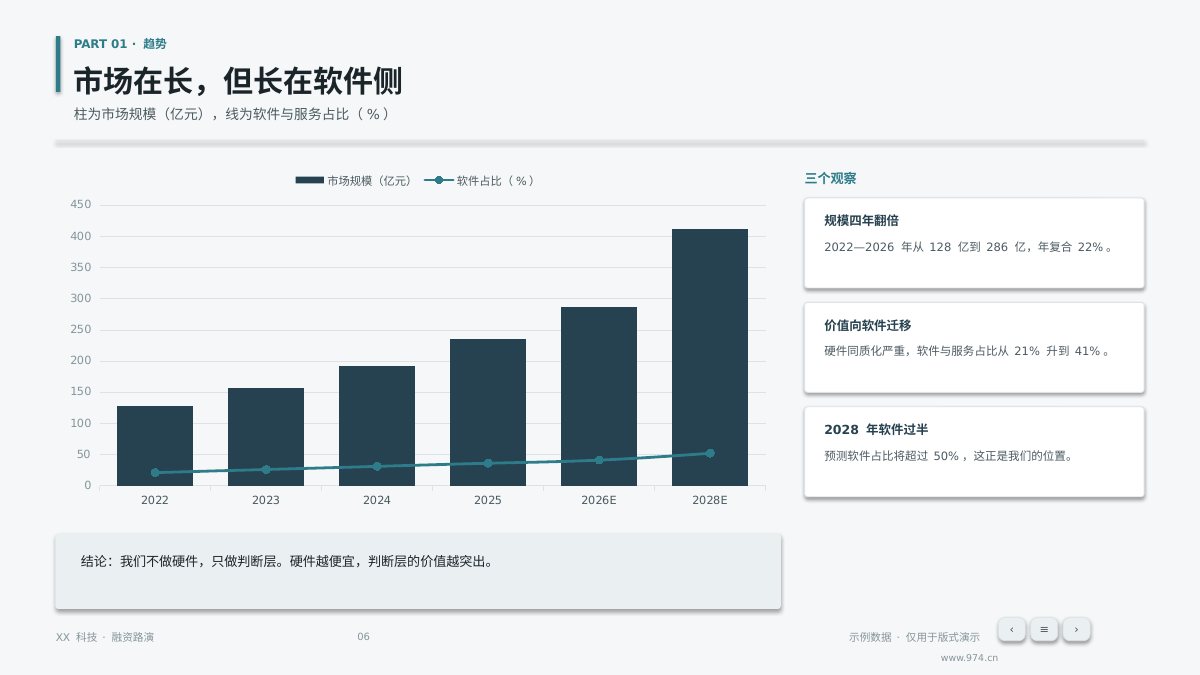
Task: Toggle 软件占比（%） legend series
Action: click(x=480, y=181)
